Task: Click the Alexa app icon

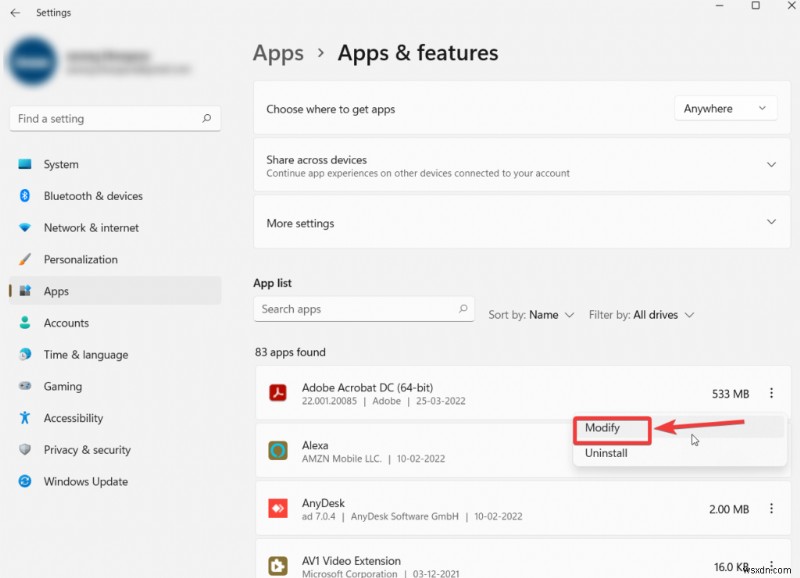Action: (278, 450)
